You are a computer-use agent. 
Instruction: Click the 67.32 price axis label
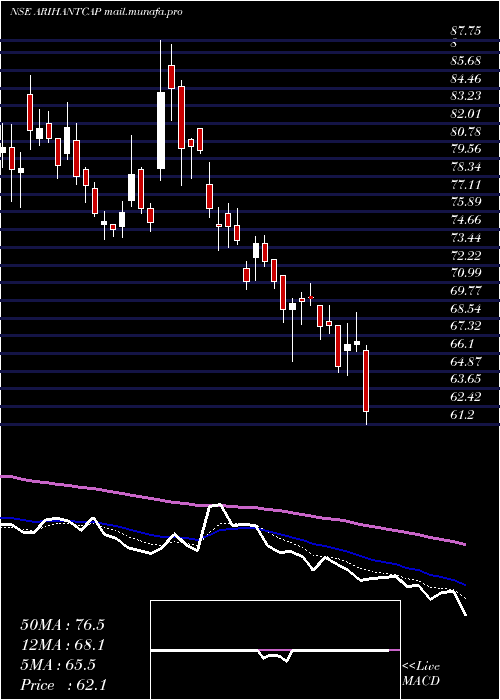466,326
